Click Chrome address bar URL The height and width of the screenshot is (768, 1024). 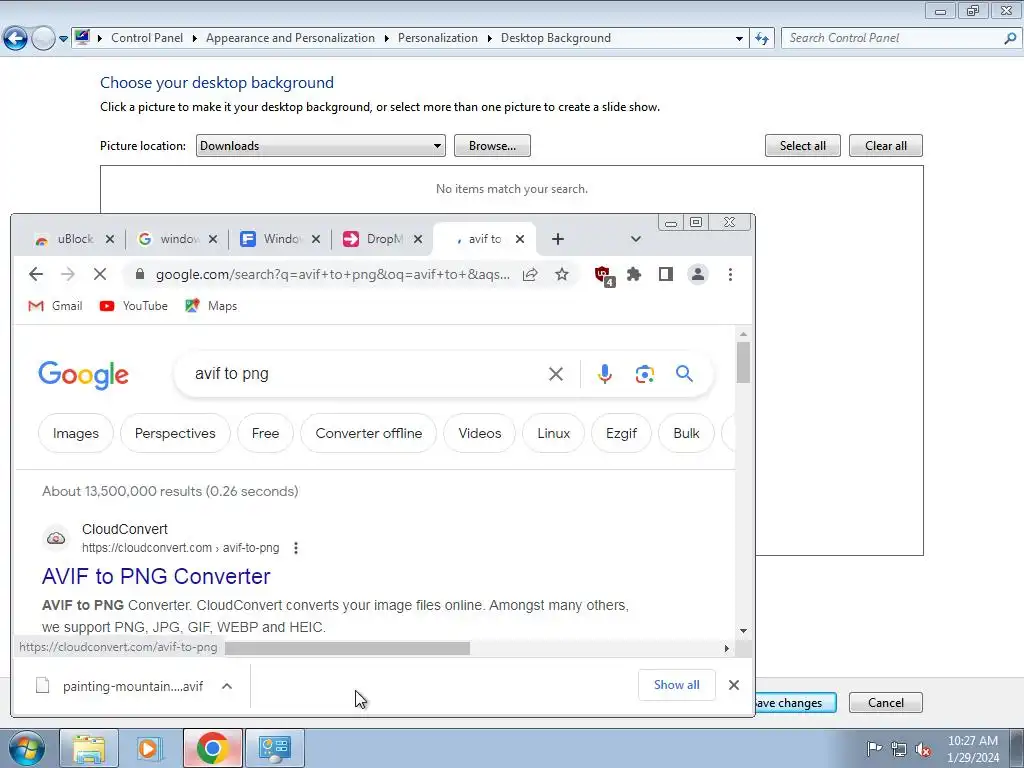coord(332,274)
